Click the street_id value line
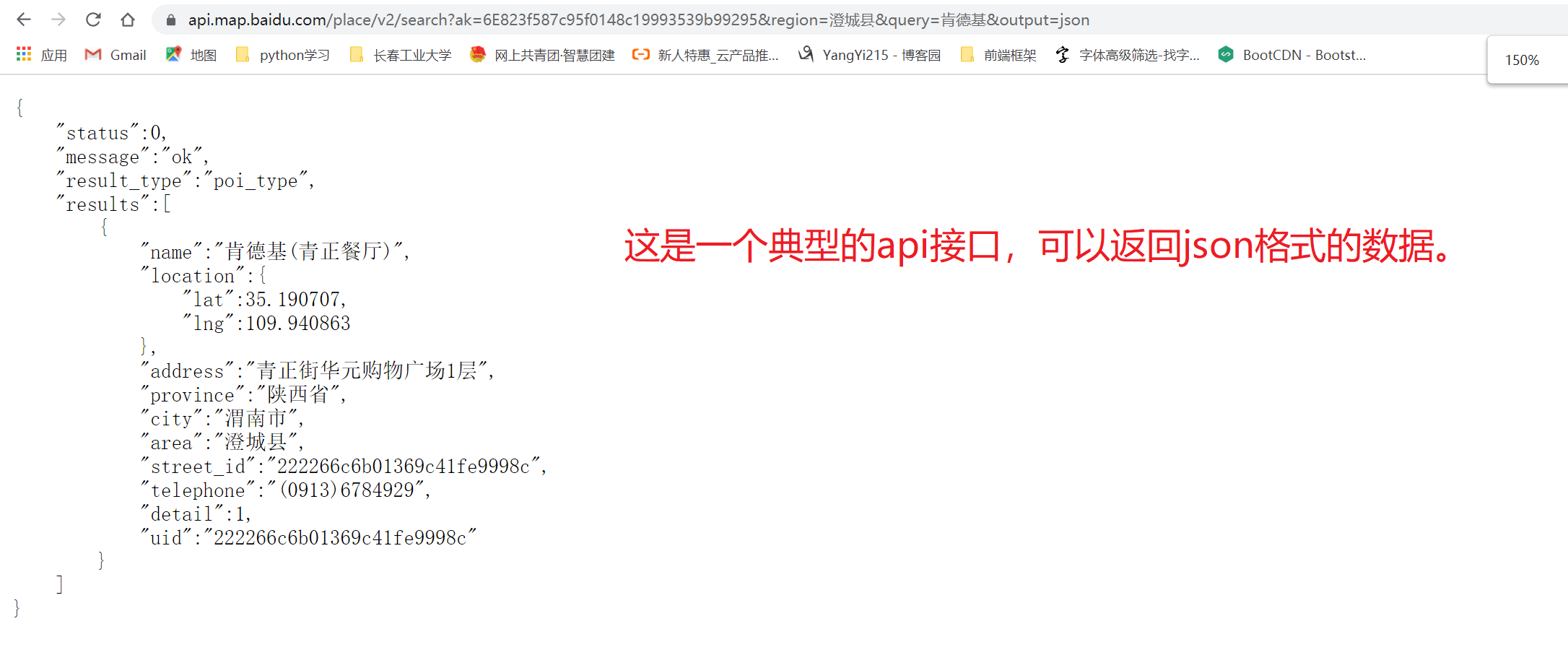Screen dimensions: 1568x655 point(344,466)
